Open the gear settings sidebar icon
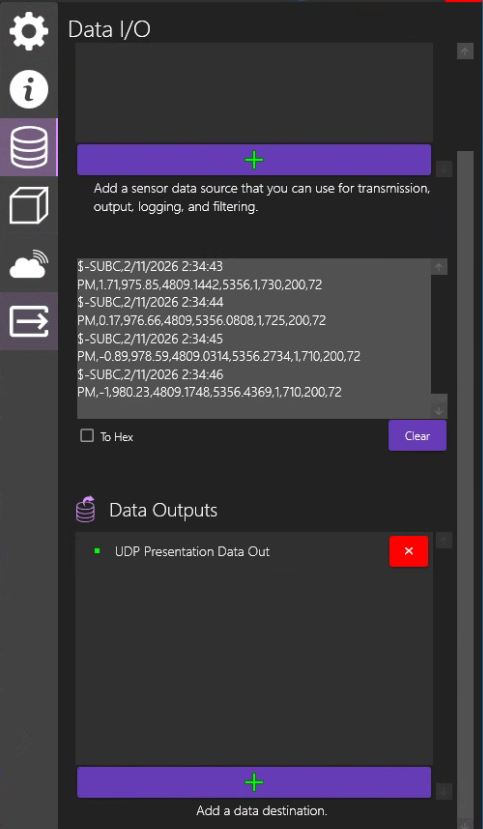This screenshot has width=483, height=829. pos(29,31)
